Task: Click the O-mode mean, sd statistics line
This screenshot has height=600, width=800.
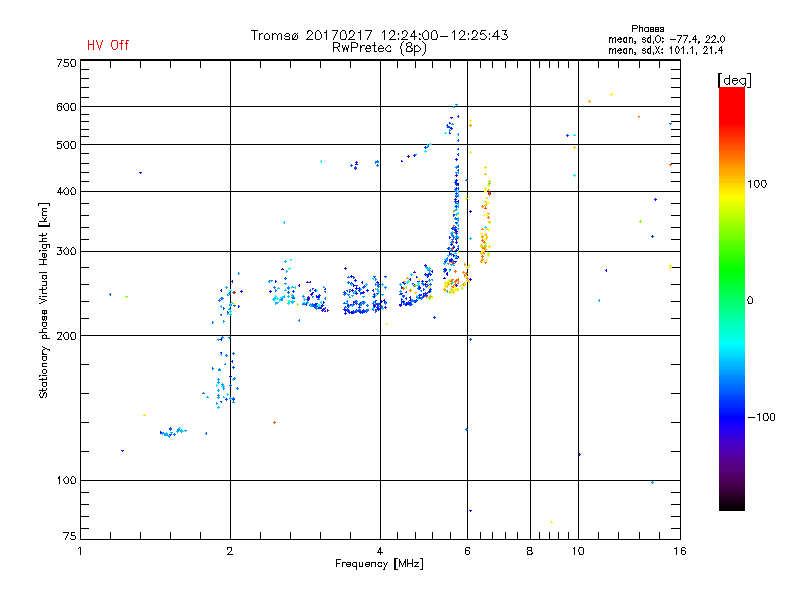Action: [x=665, y=39]
